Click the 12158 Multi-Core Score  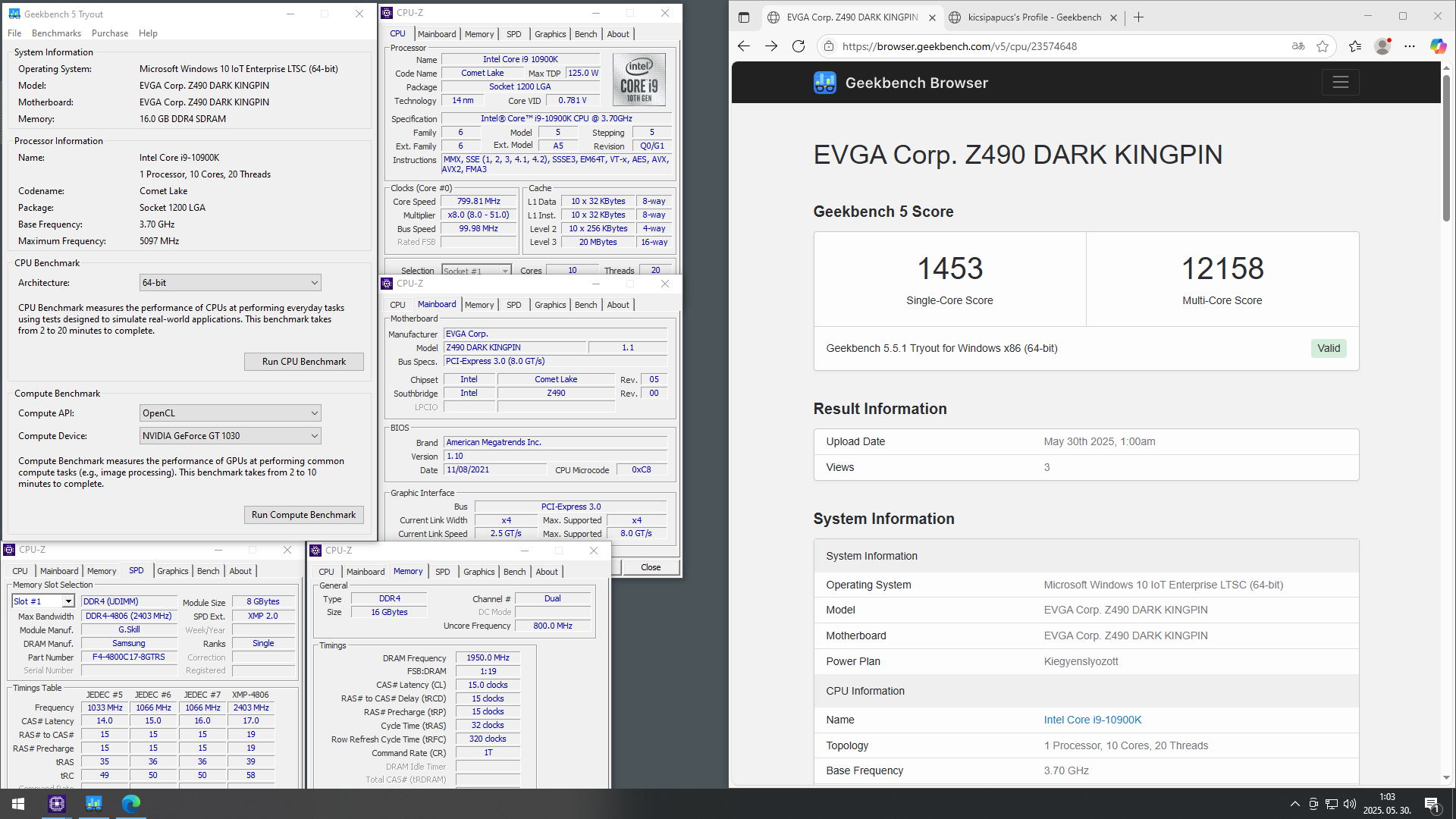tap(1222, 268)
